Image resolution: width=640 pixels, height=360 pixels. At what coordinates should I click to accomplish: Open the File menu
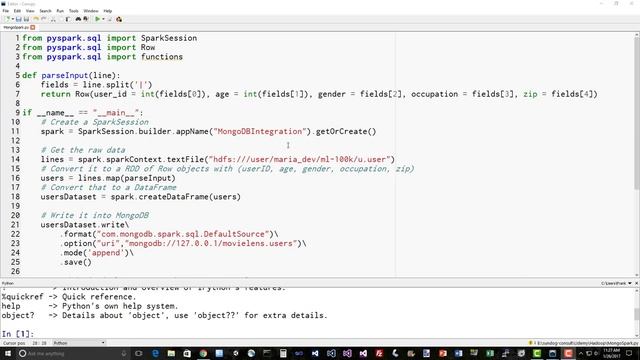(x=6, y=11)
